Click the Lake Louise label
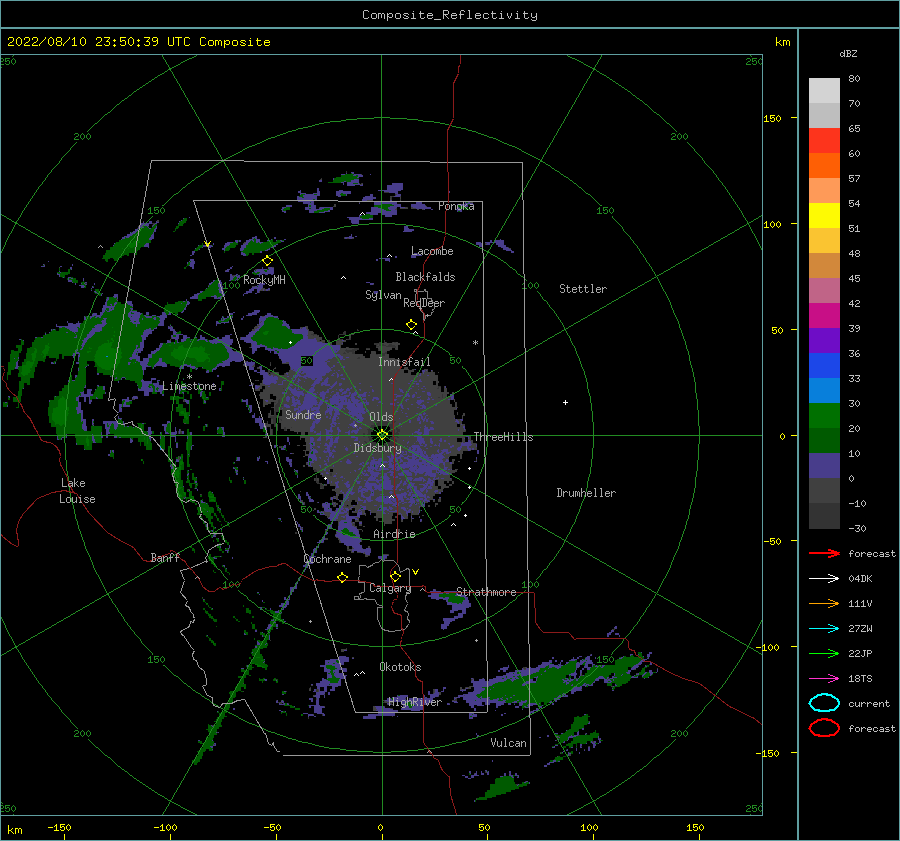This screenshot has width=900, height=841. 77,491
